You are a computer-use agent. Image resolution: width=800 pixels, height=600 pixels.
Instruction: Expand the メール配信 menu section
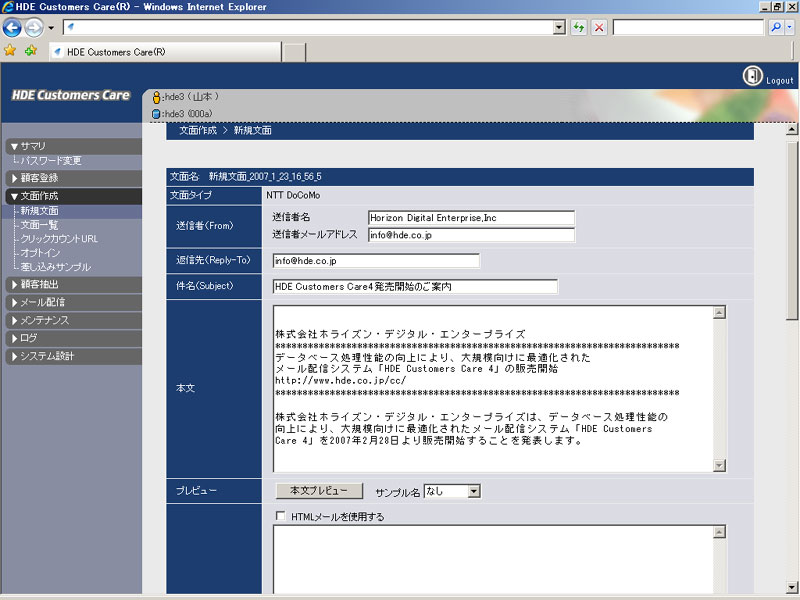pos(73,303)
